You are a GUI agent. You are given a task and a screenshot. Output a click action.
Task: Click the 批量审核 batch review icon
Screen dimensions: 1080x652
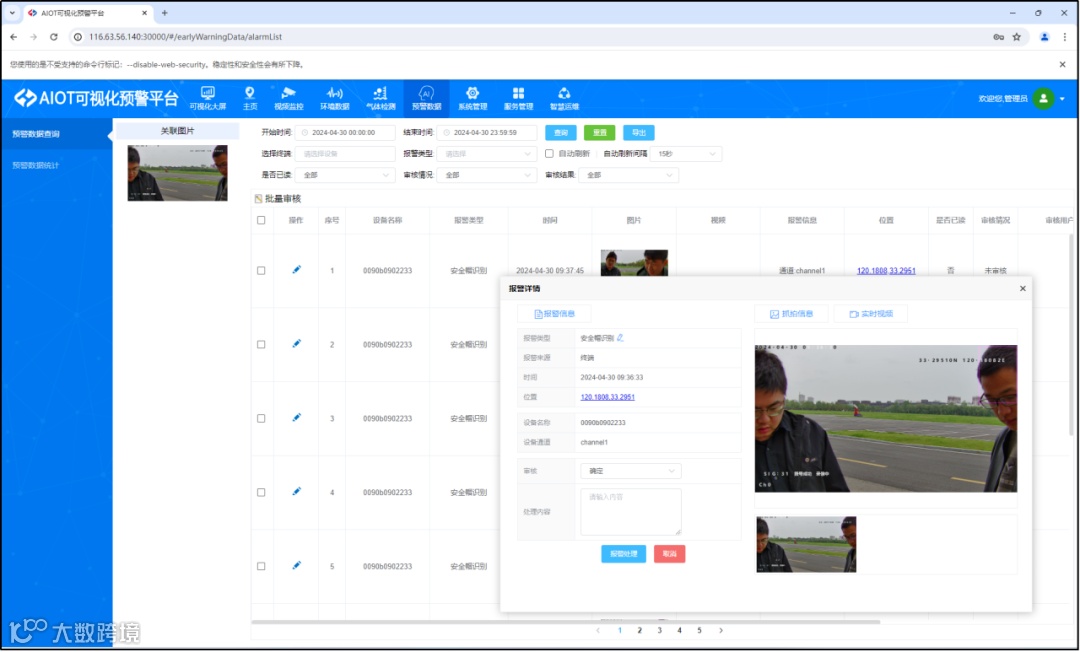[258, 198]
